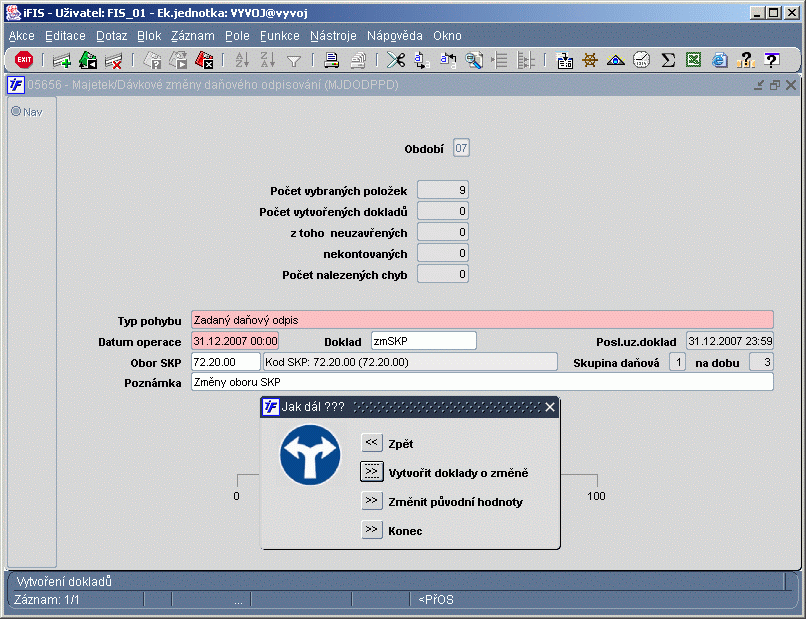Click the Skupina daňová field
806x619 pixels.
pos(677,362)
